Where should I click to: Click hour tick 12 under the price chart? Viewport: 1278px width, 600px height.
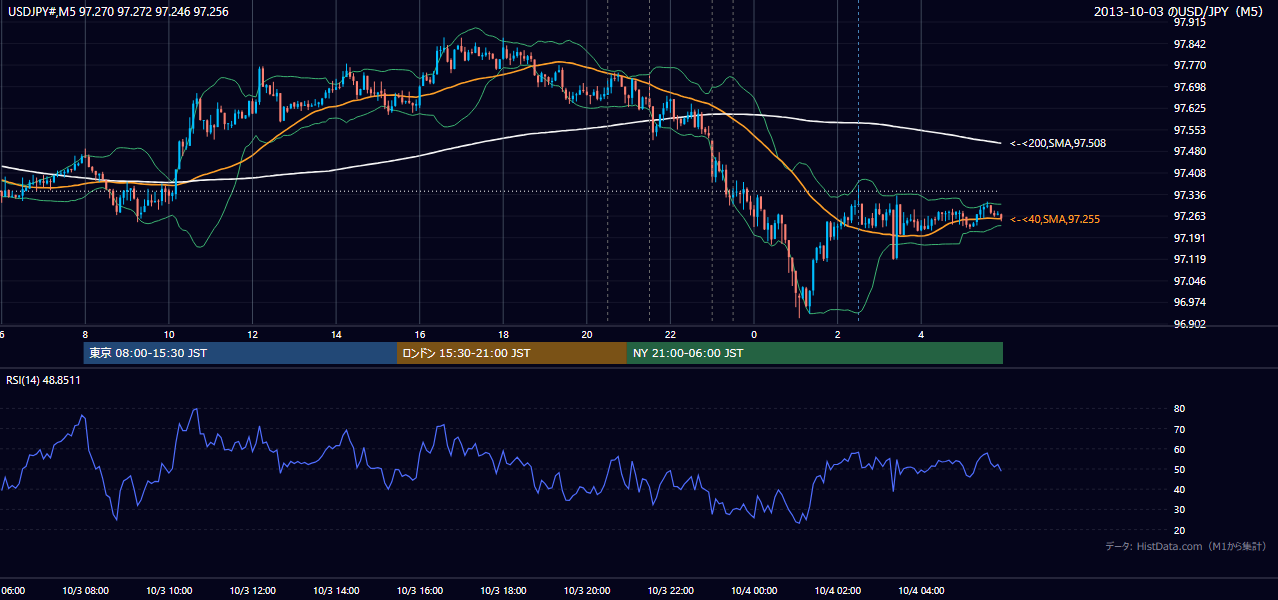(x=253, y=334)
